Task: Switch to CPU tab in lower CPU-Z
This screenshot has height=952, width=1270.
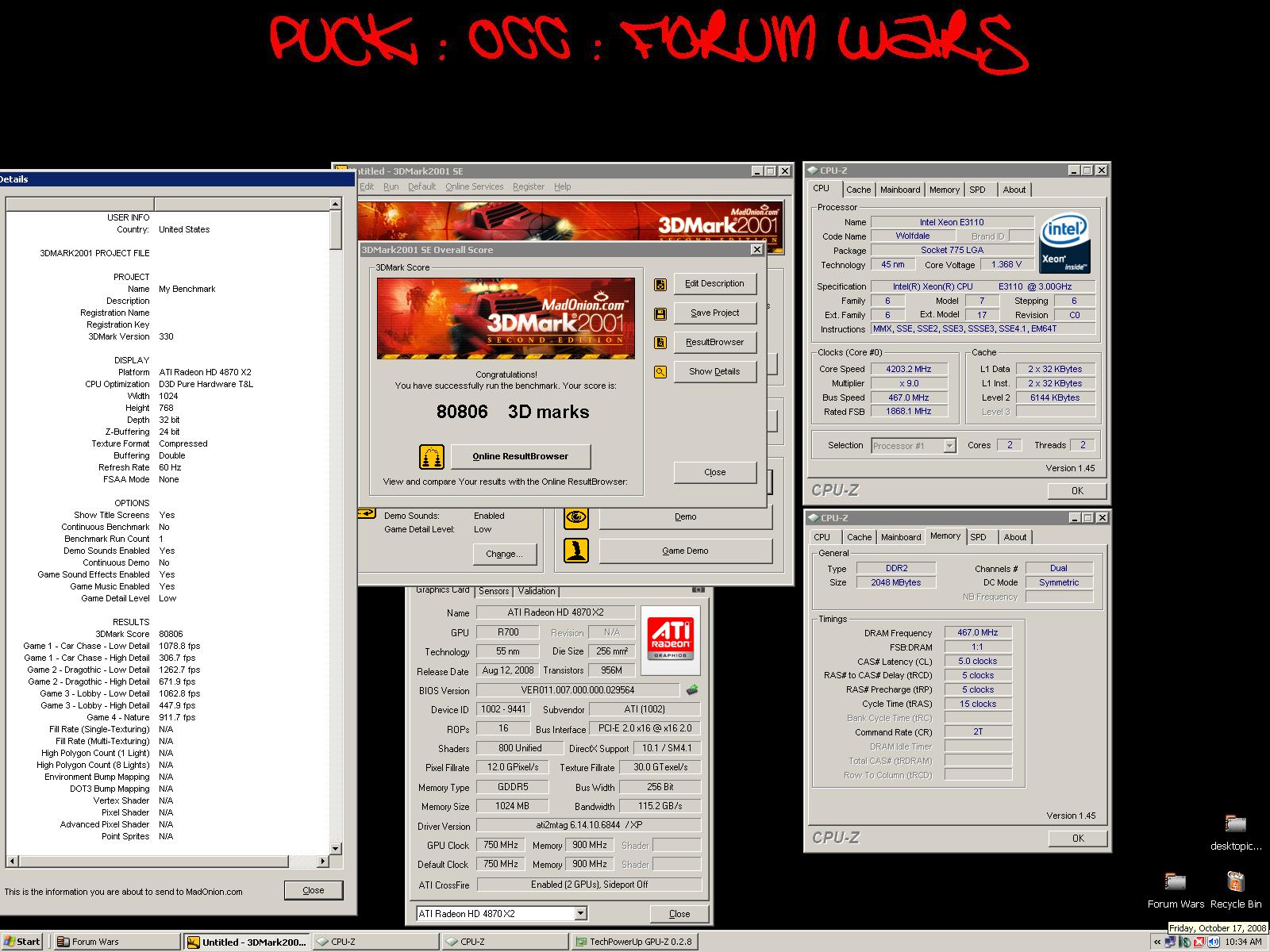Action: (x=822, y=537)
